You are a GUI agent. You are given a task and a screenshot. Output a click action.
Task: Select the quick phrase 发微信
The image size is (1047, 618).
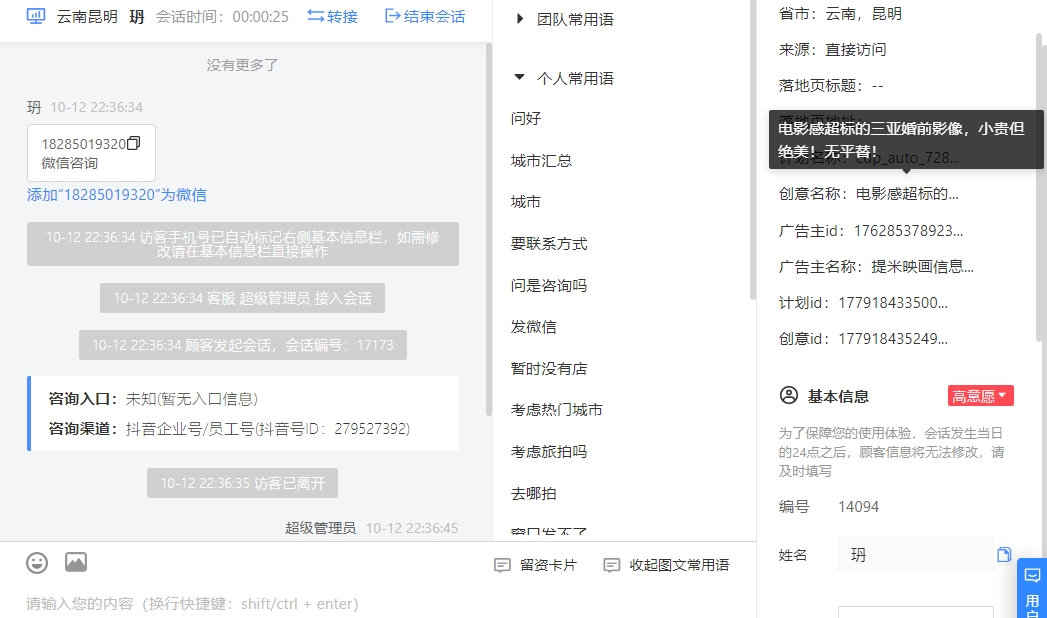coord(534,327)
